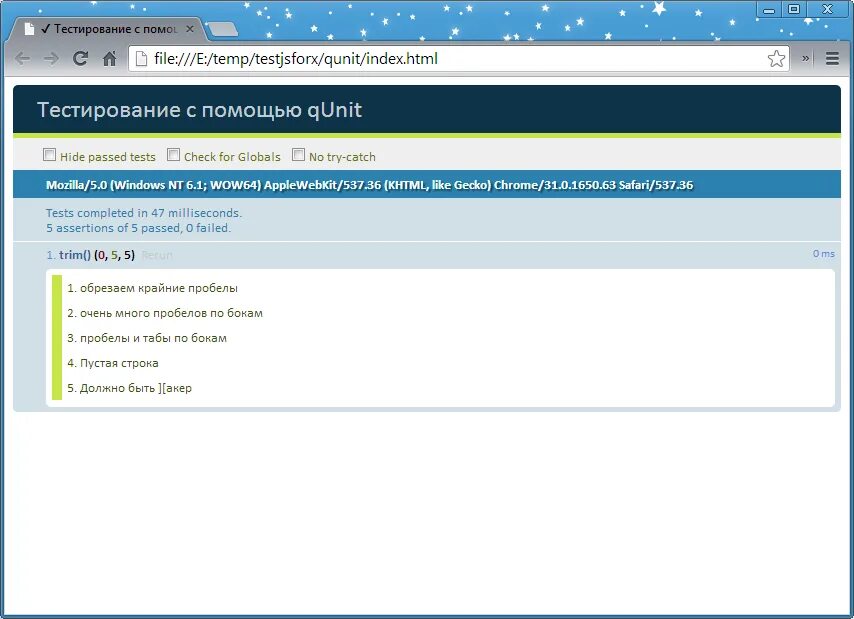Select the 'Тестирование с помощью' browser tab
854x619 pixels.
click(107, 29)
